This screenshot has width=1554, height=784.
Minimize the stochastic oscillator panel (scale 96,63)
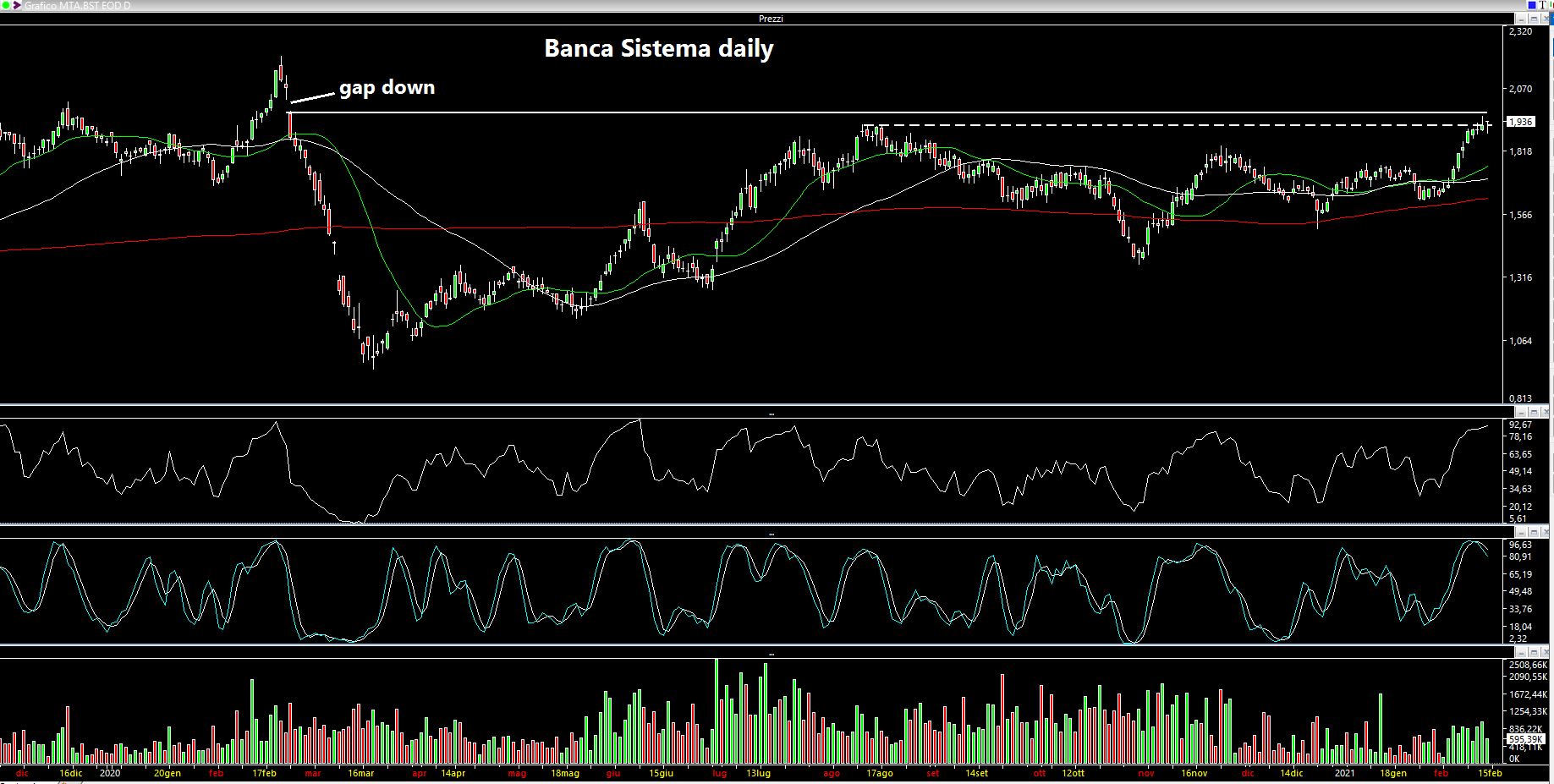click(1521, 532)
